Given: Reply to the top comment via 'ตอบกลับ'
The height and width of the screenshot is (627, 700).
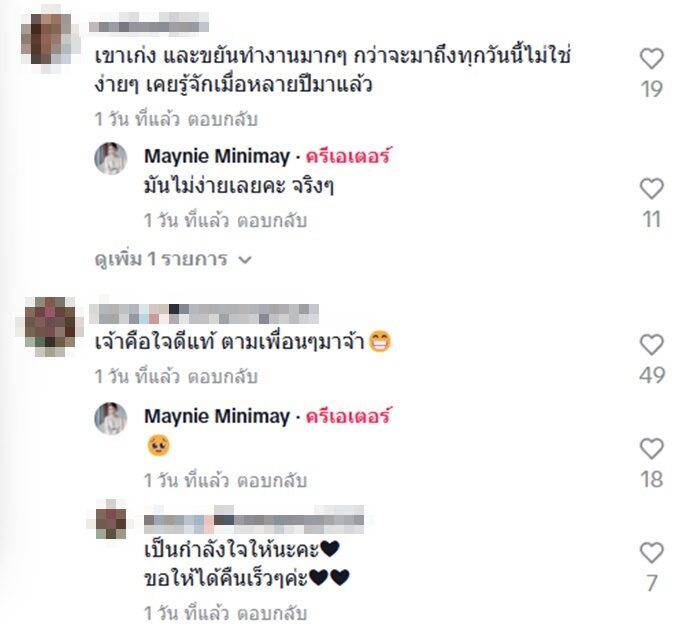Looking at the screenshot, I should (222, 120).
